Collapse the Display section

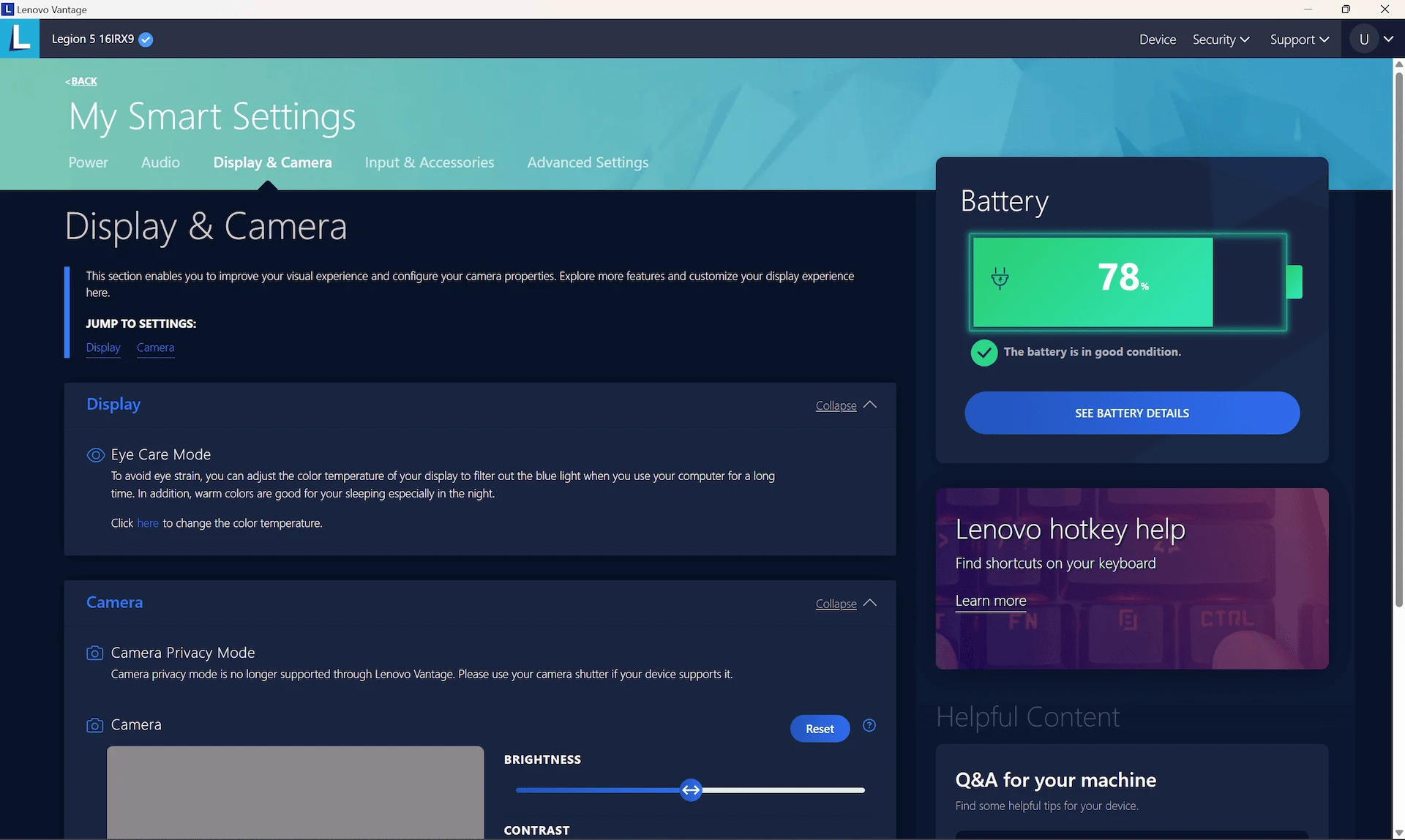coord(846,405)
